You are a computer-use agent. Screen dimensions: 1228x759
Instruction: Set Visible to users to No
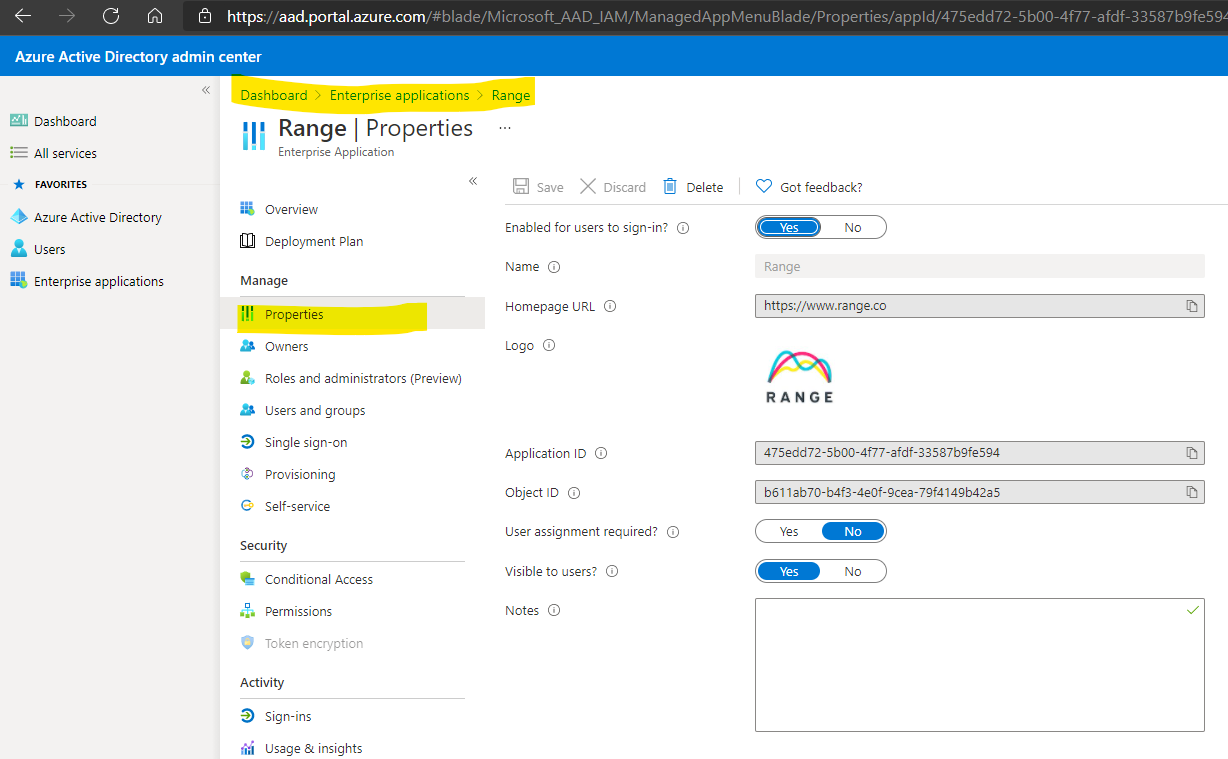[x=853, y=571]
